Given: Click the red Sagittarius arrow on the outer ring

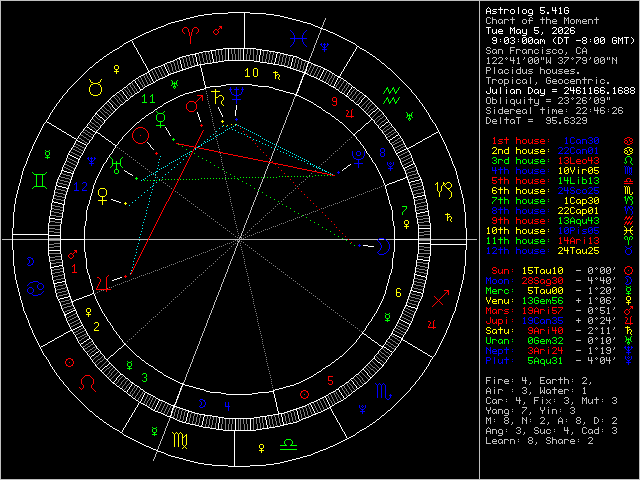Looking at the screenshot, I should pos(440,298).
